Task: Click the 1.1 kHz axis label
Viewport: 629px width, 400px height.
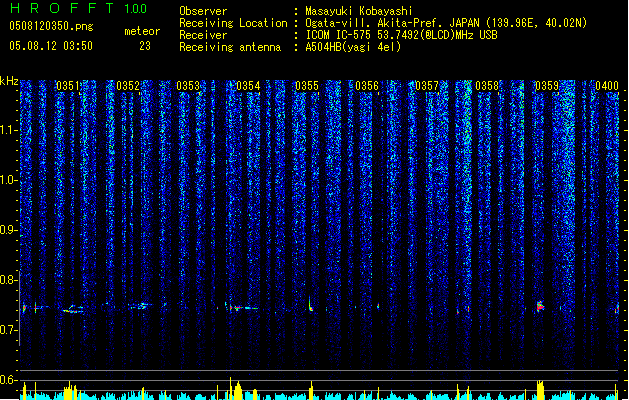Action: pos(9,130)
